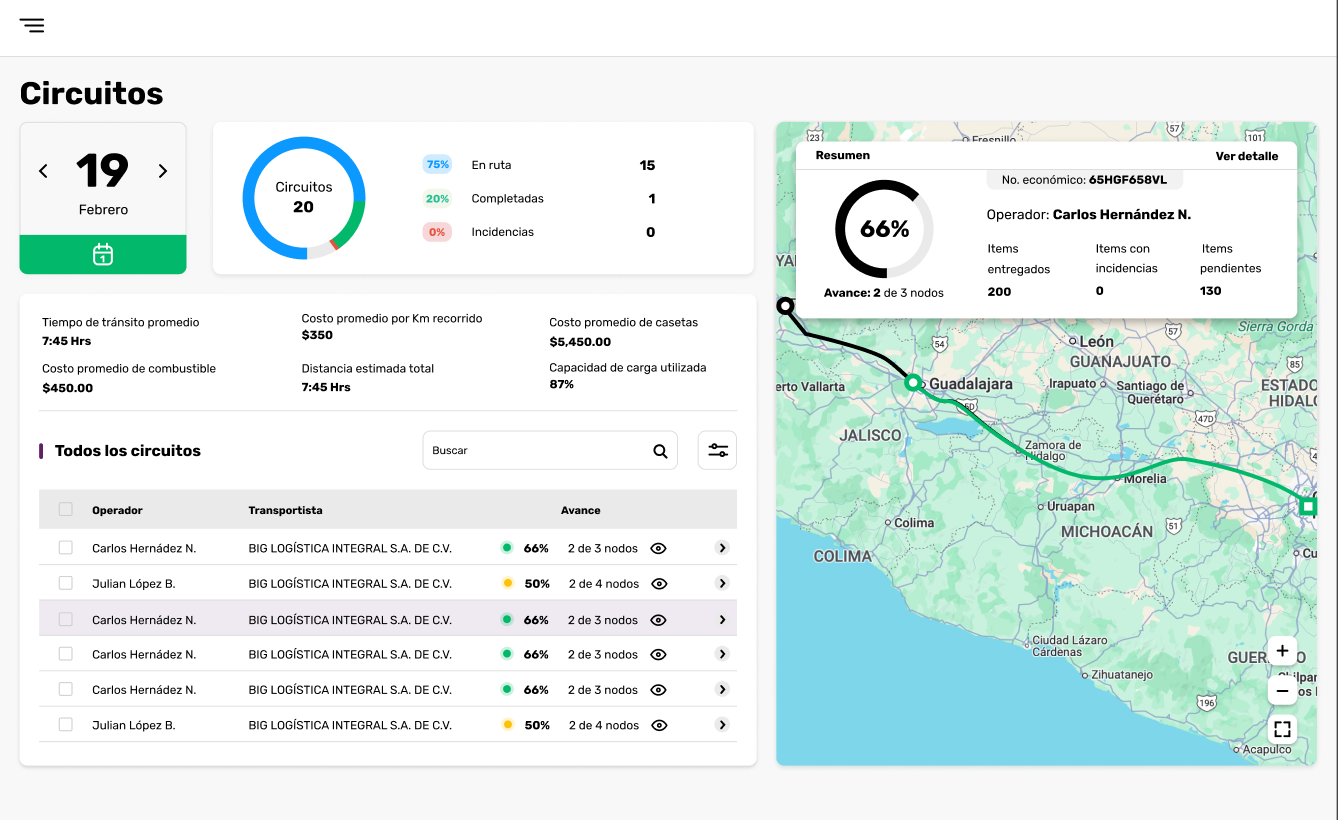1338x820 pixels.
Task: Open the first Carlos Hernádez N. row with its chevron
Action: click(x=722, y=548)
